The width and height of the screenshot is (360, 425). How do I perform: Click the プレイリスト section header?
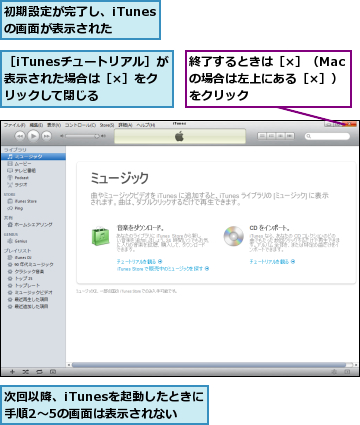point(17,251)
